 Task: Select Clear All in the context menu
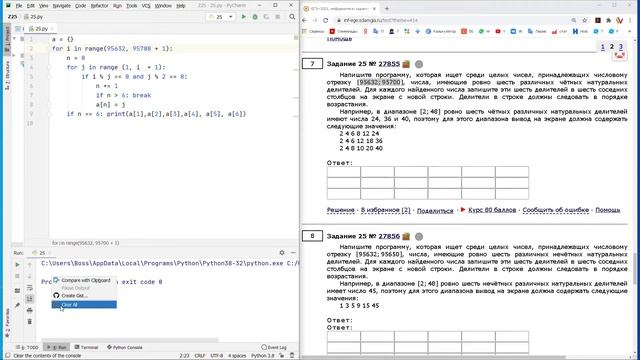click(x=84, y=304)
